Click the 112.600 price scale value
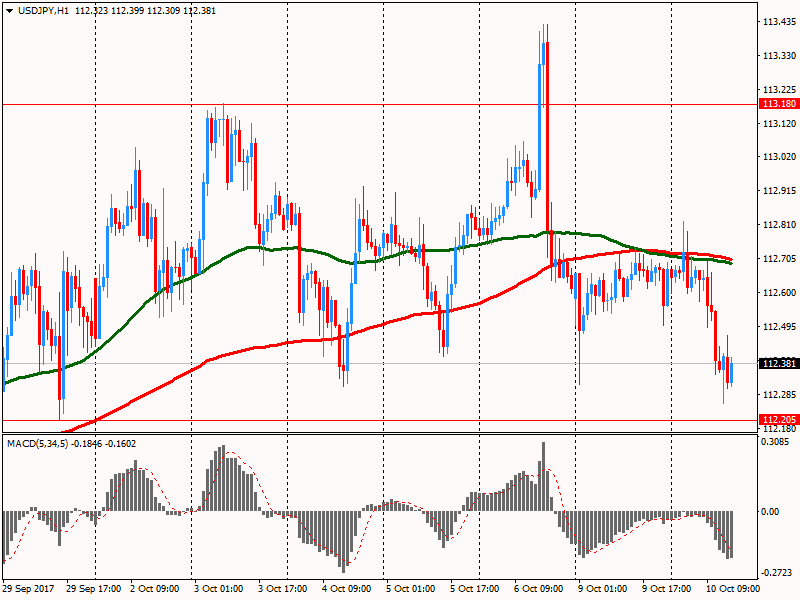 pyautogui.click(x=779, y=293)
